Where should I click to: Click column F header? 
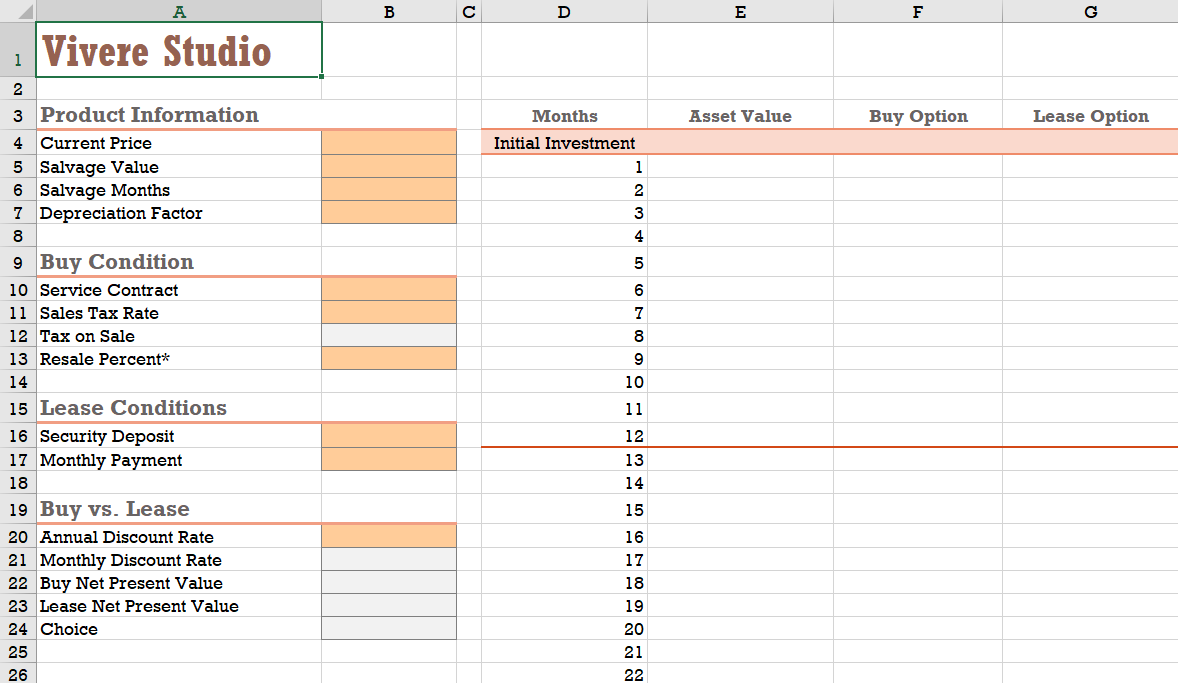(917, 11)
